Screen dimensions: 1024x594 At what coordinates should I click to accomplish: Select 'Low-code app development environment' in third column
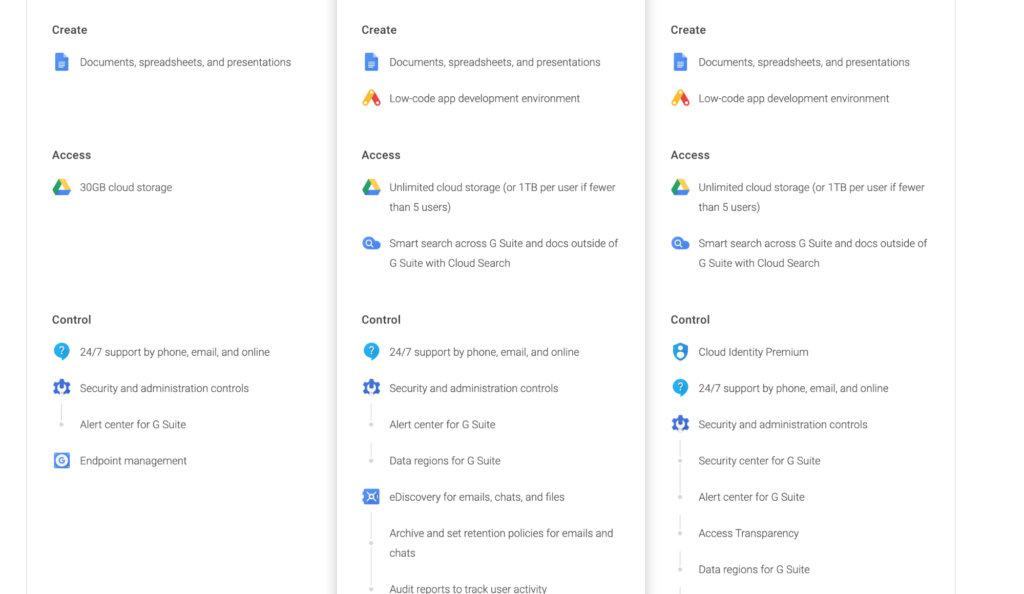793,99
